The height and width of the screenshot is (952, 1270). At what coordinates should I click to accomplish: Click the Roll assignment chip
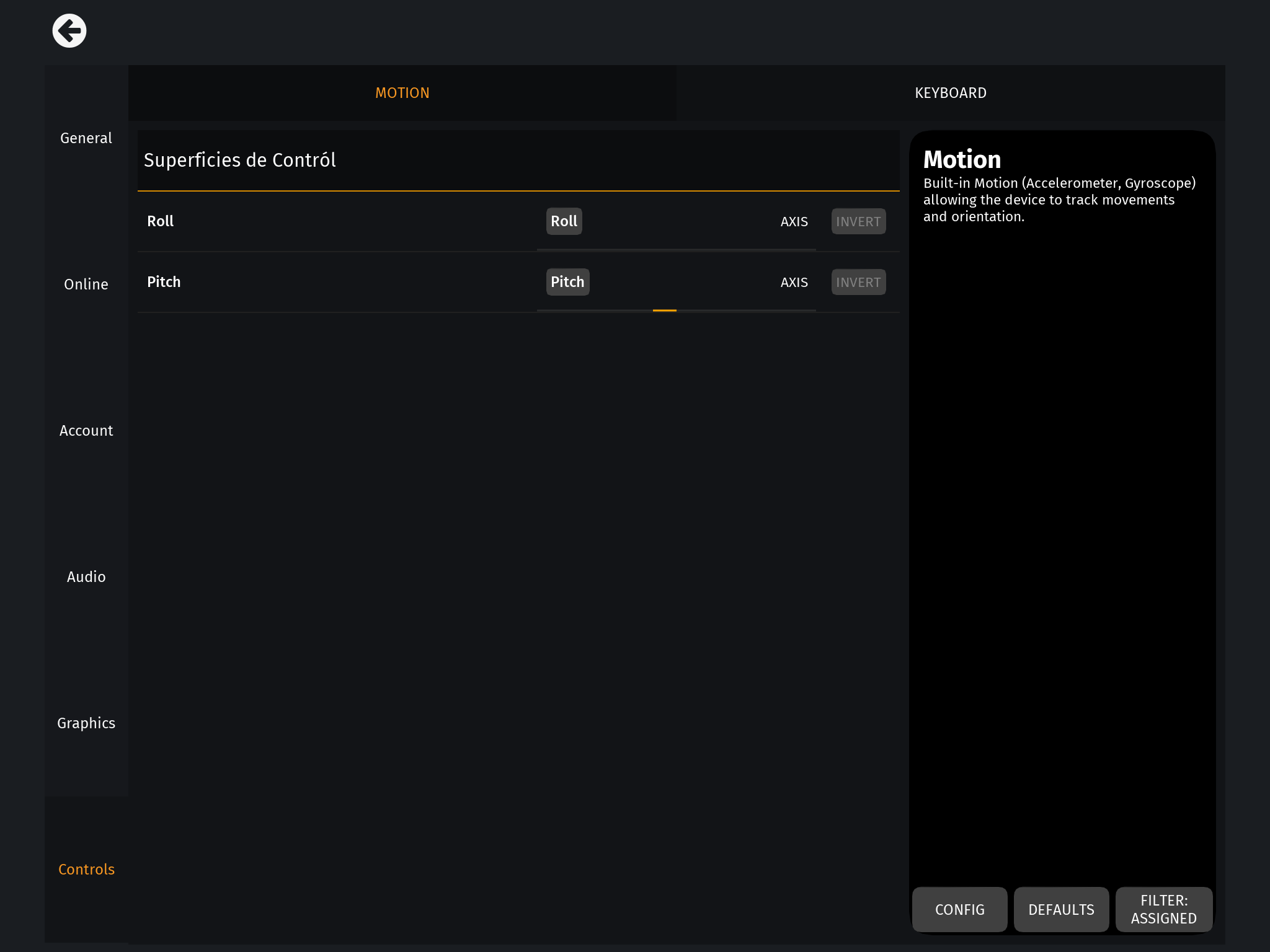click(x=564, y=221)
